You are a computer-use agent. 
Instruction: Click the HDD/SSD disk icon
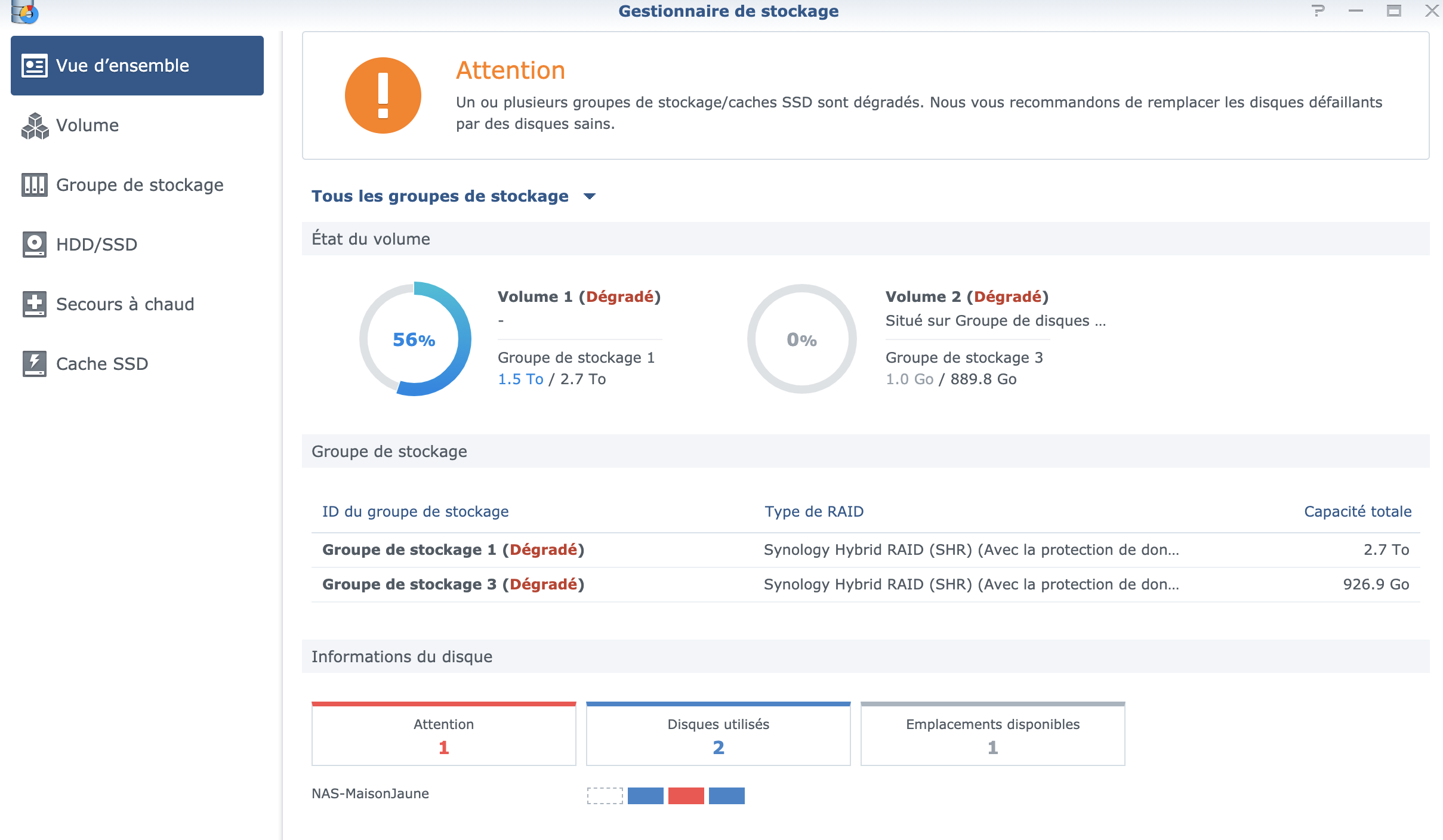pyautogui.click(x=34, y=245)
